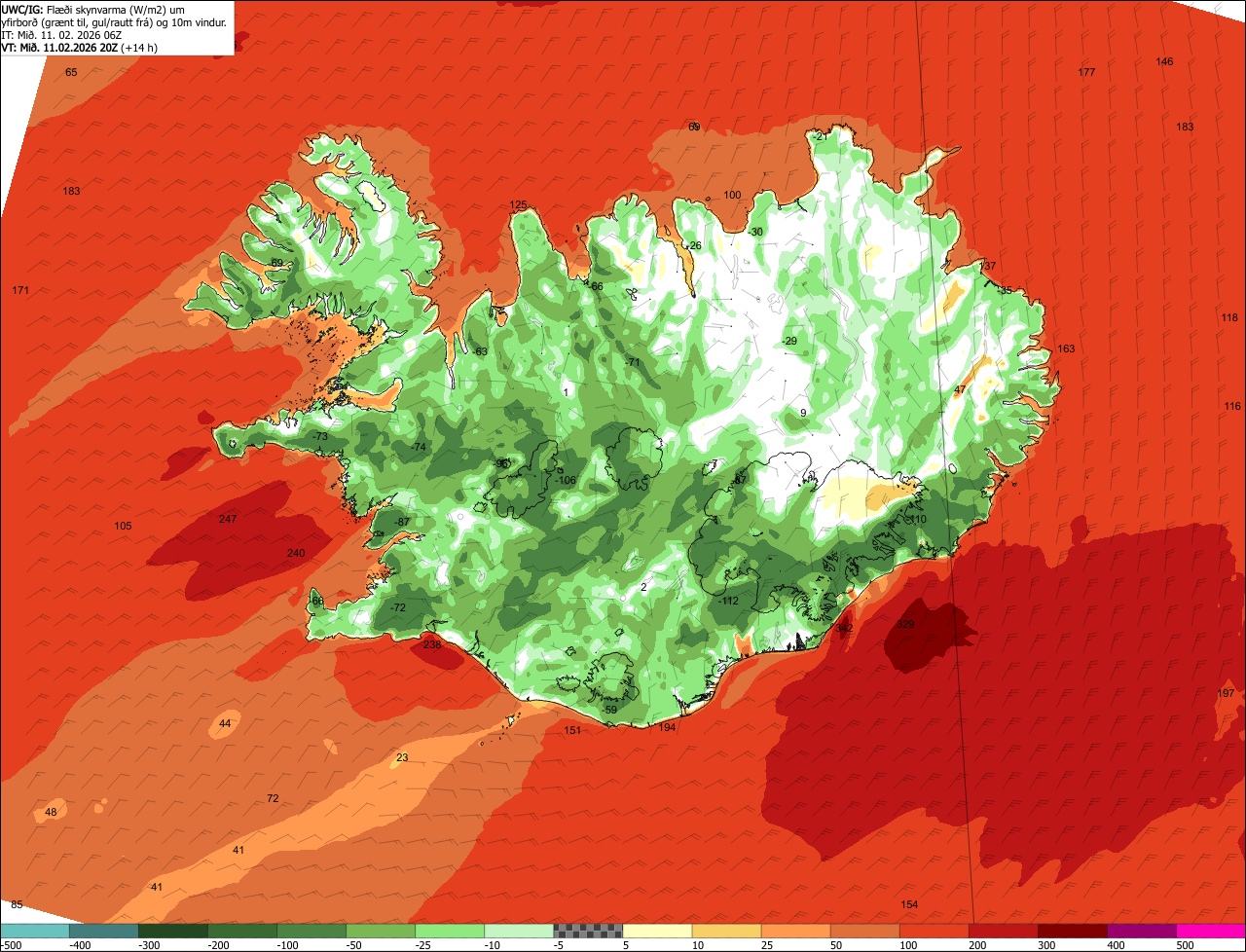Click the legend label 500
Image resolution: width=1246 pixels, height=952 pixels.
(1185, 945)
